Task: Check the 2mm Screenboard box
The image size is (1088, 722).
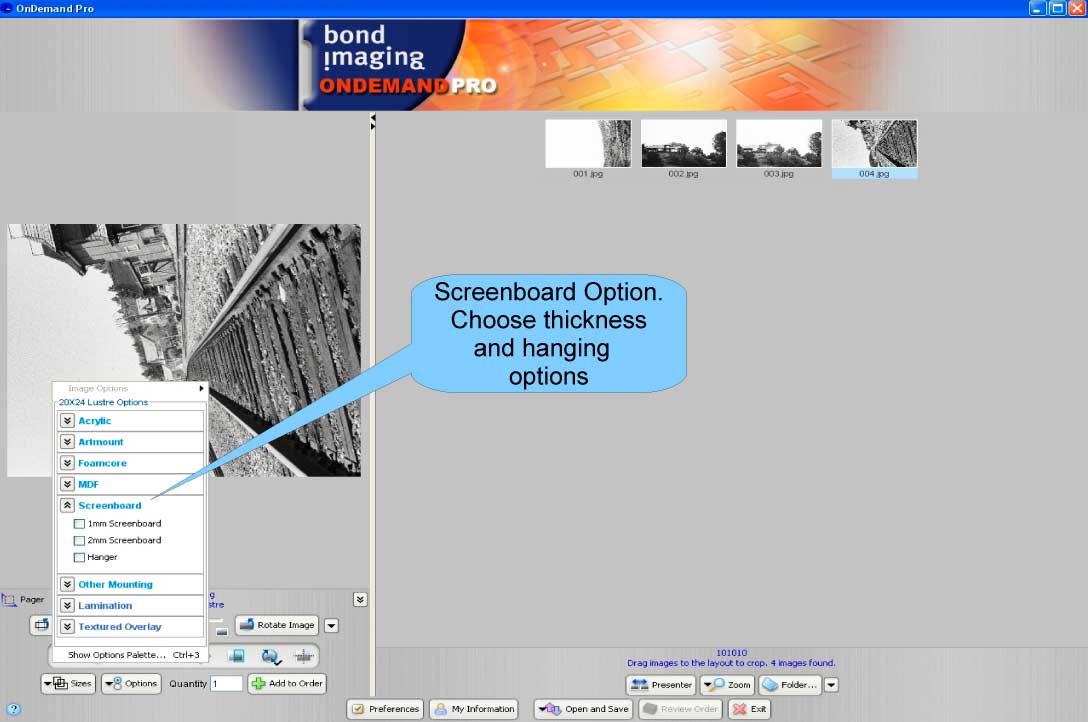Action: coord(78,540)
